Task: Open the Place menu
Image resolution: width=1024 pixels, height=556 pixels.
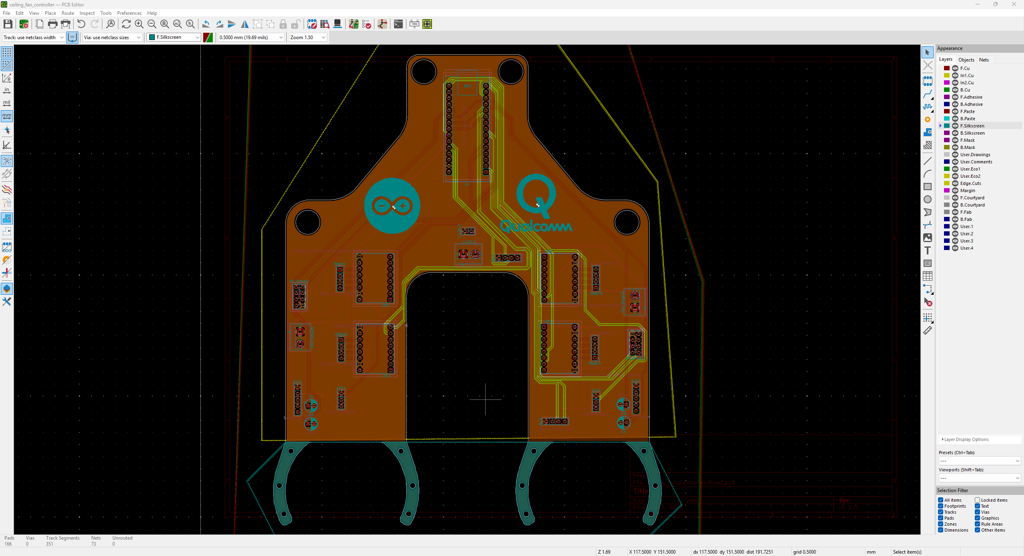Action: pyautogui.click(x=50, y=13)
